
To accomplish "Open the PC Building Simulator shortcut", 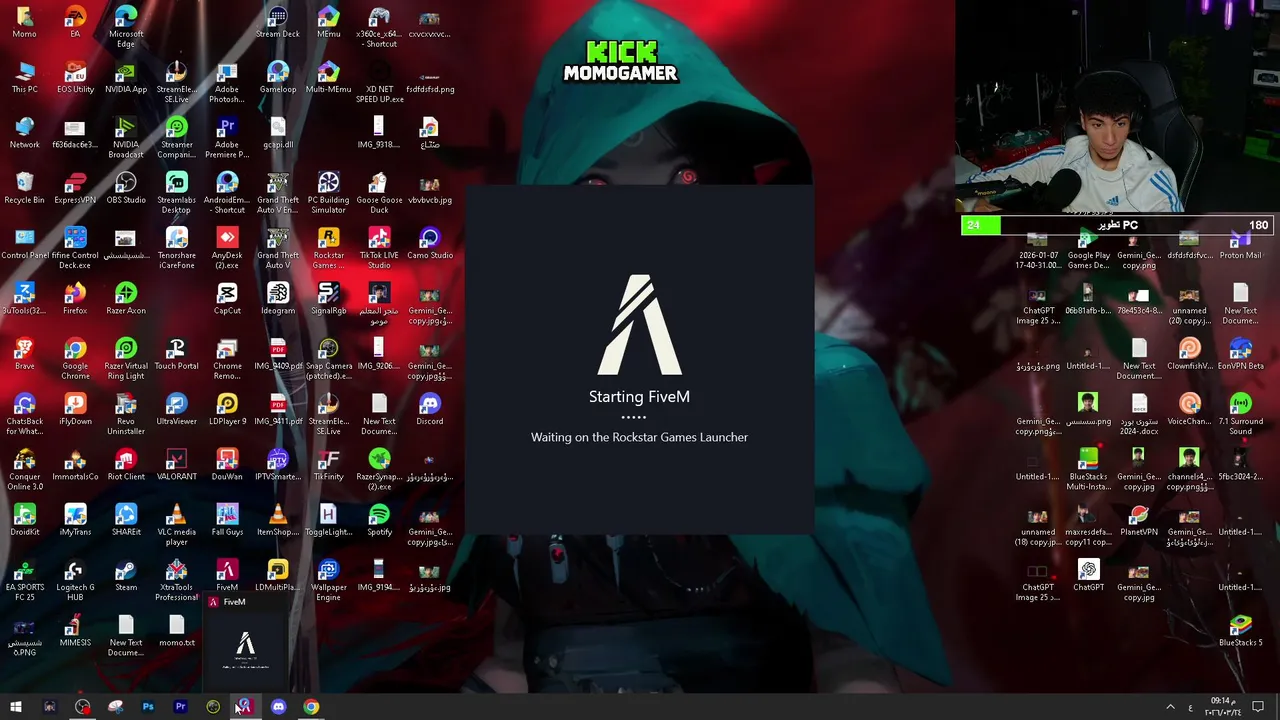I will coord(328,193).
